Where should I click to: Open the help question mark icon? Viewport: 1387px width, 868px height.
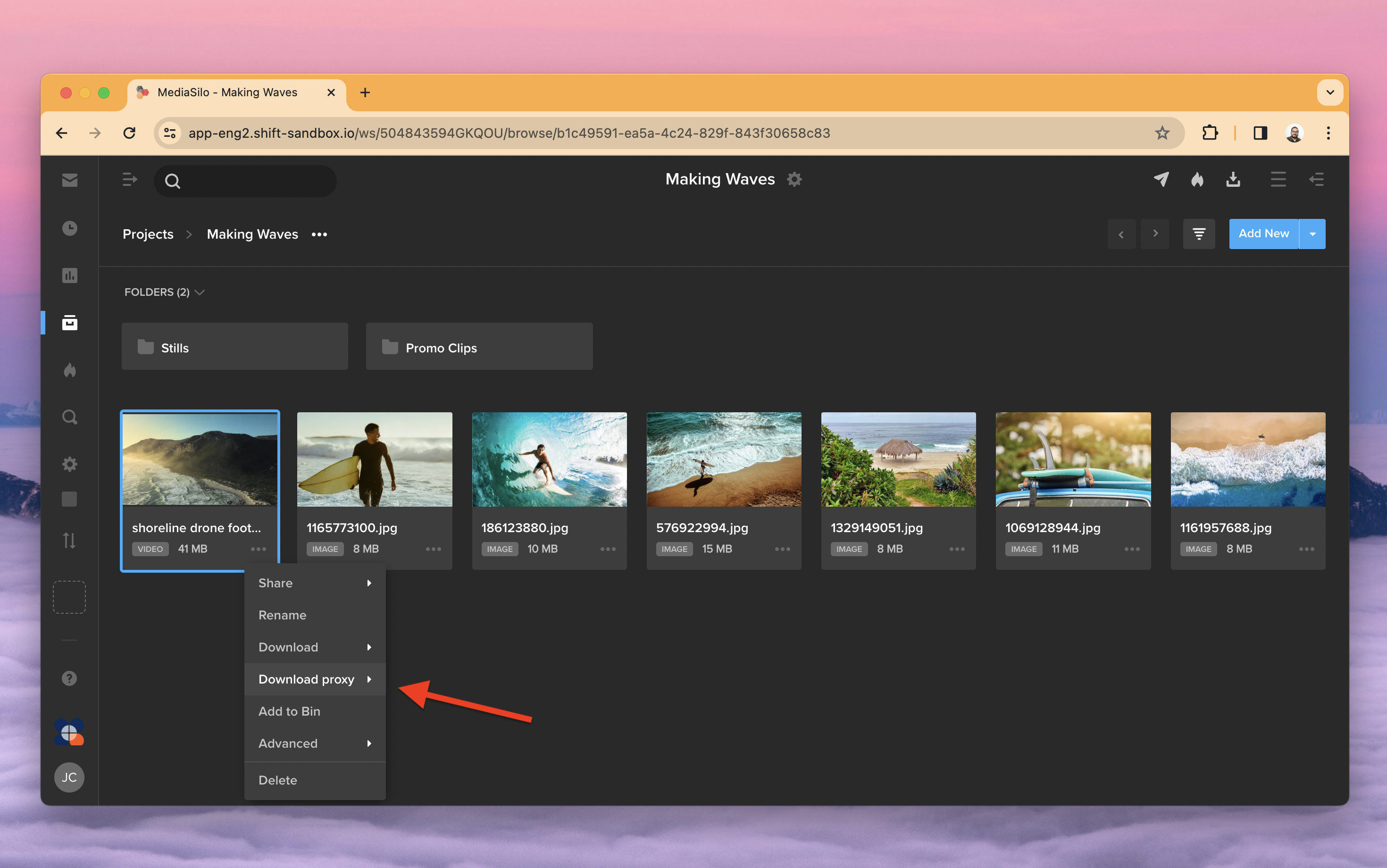(69, 678)
